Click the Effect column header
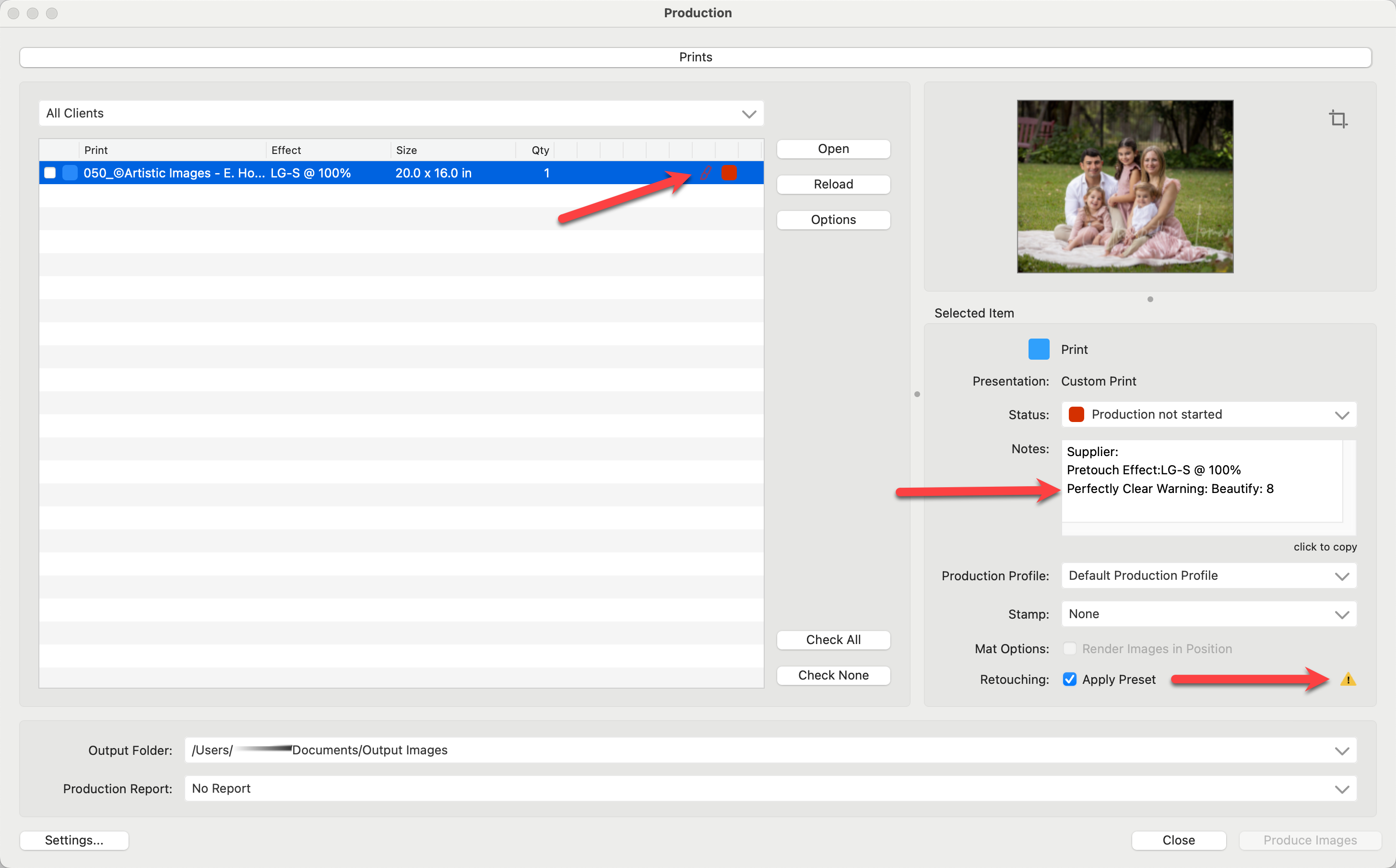 click(286, 150)
